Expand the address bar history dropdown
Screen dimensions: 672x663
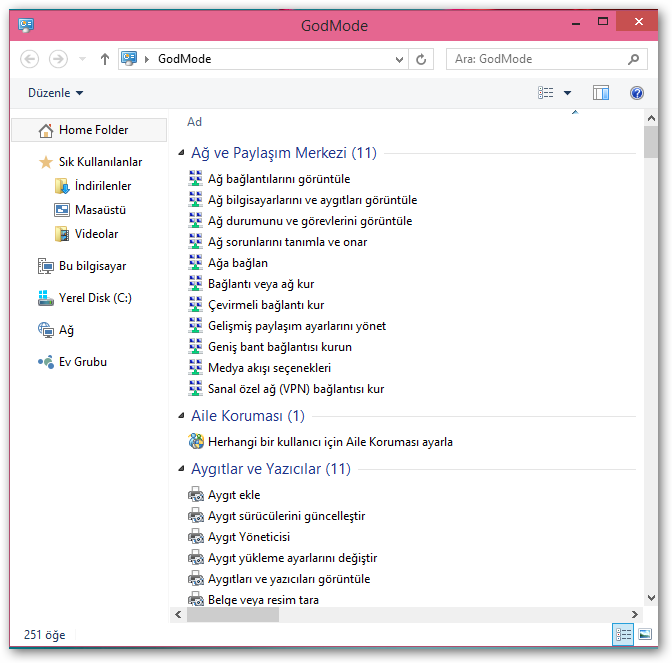pyautogui.click(x=399, y=59)
